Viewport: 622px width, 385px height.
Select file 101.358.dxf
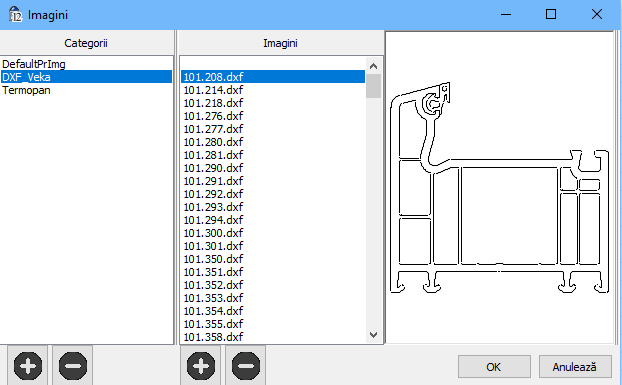point(273,337)
